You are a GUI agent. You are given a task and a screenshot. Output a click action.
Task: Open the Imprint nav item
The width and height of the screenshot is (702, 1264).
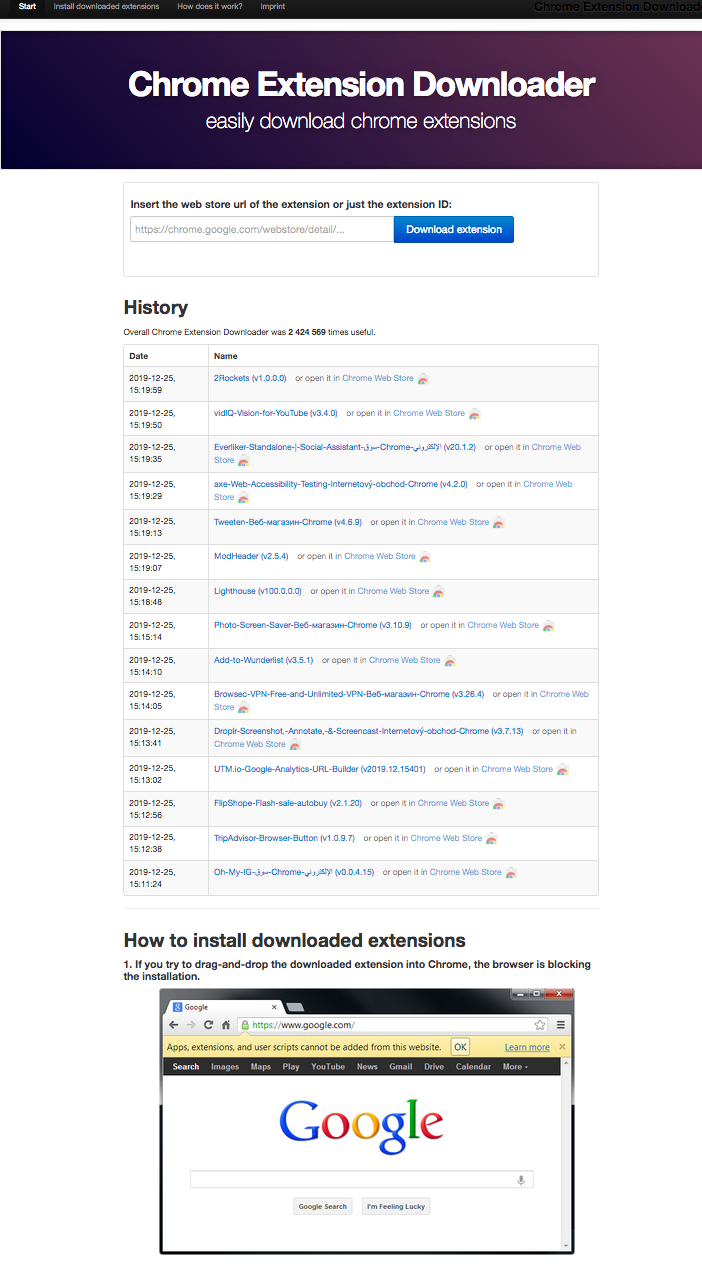click(x=272, y=7)
